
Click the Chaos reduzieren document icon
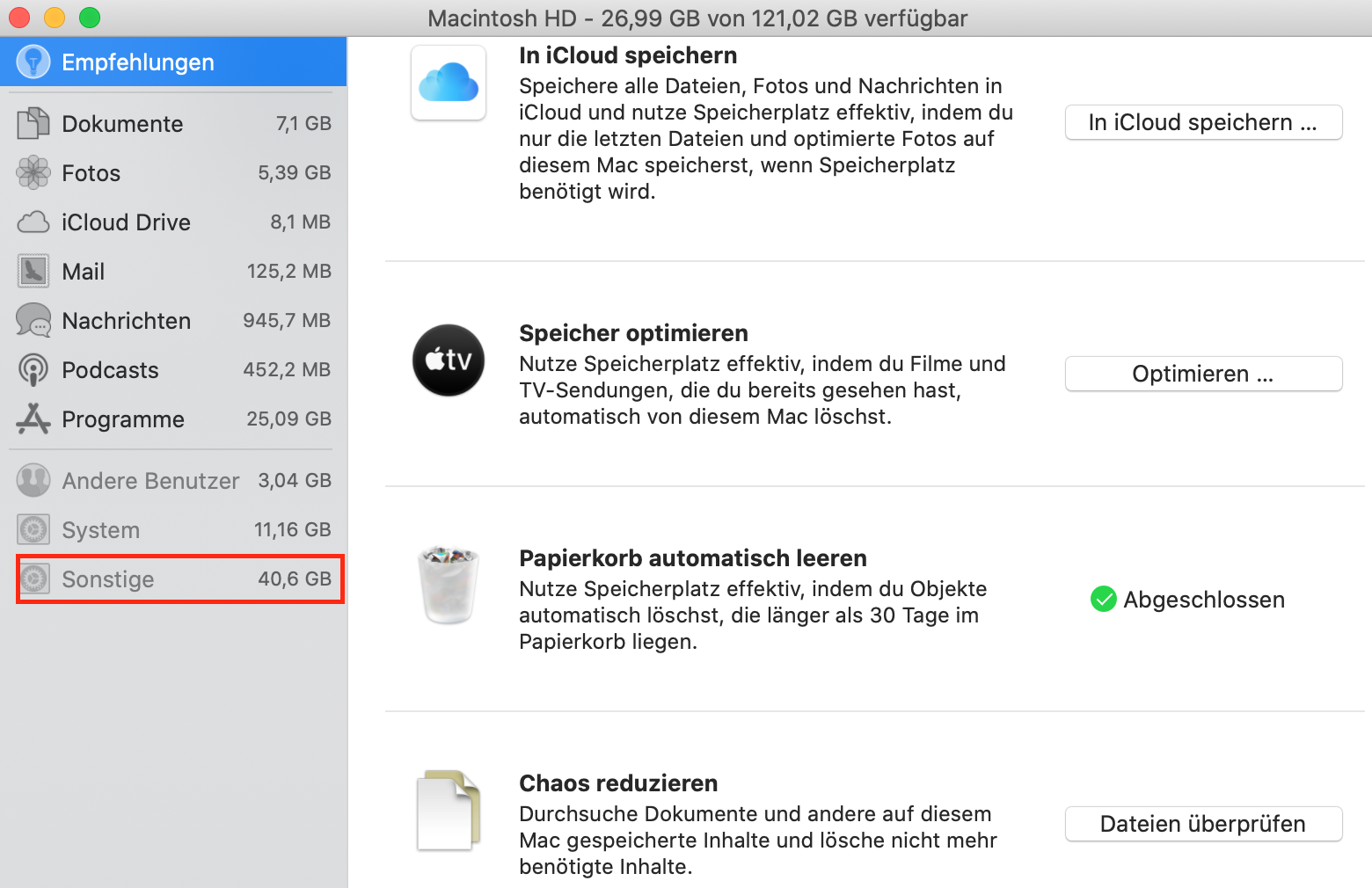449,810
